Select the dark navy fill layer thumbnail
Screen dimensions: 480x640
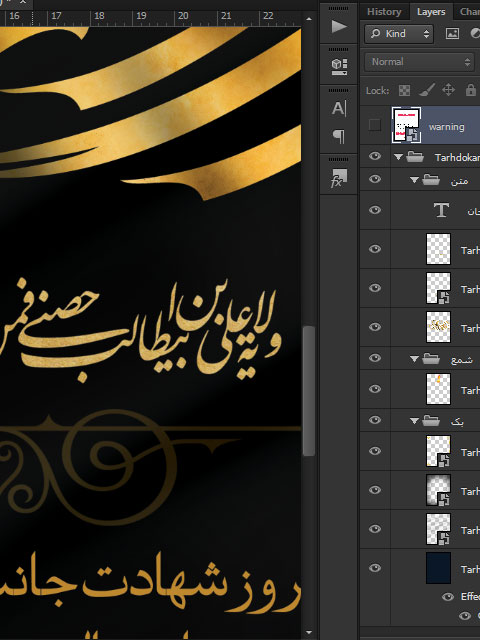click(438, 568)
